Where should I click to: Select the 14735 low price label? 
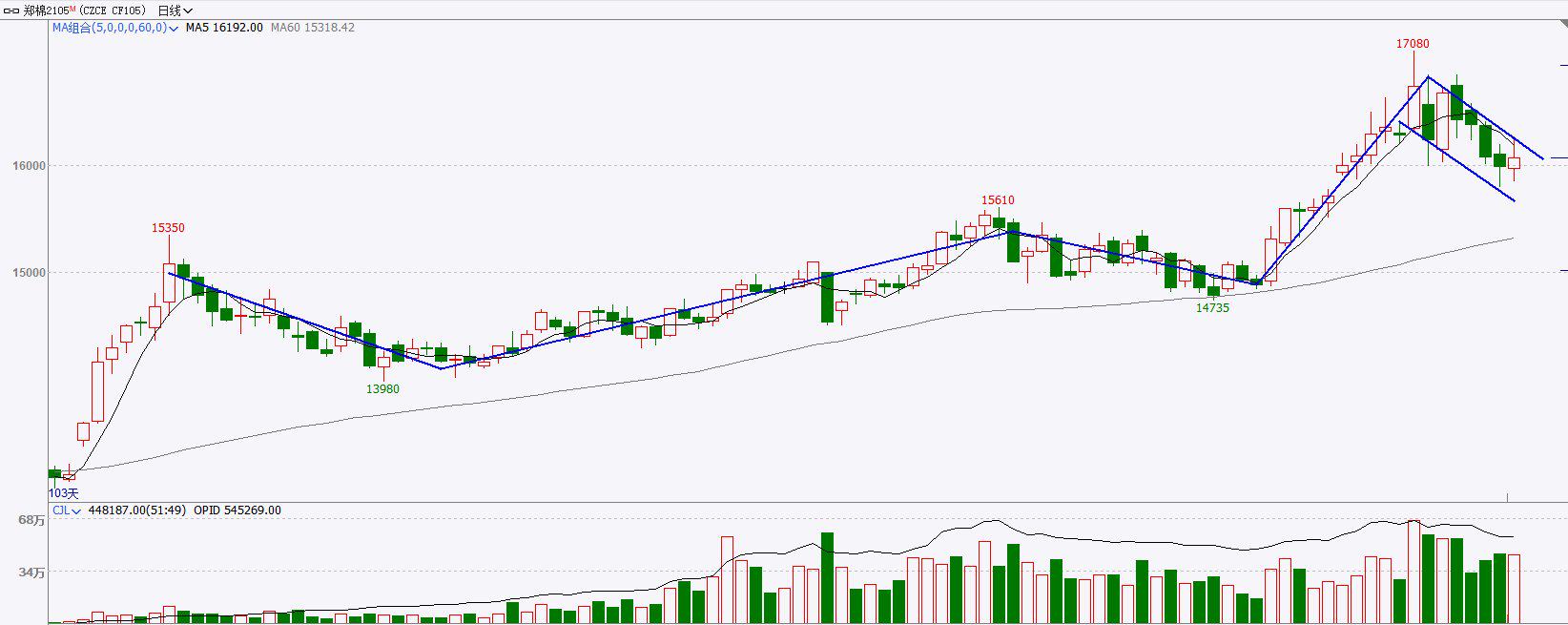(1212, 308)
